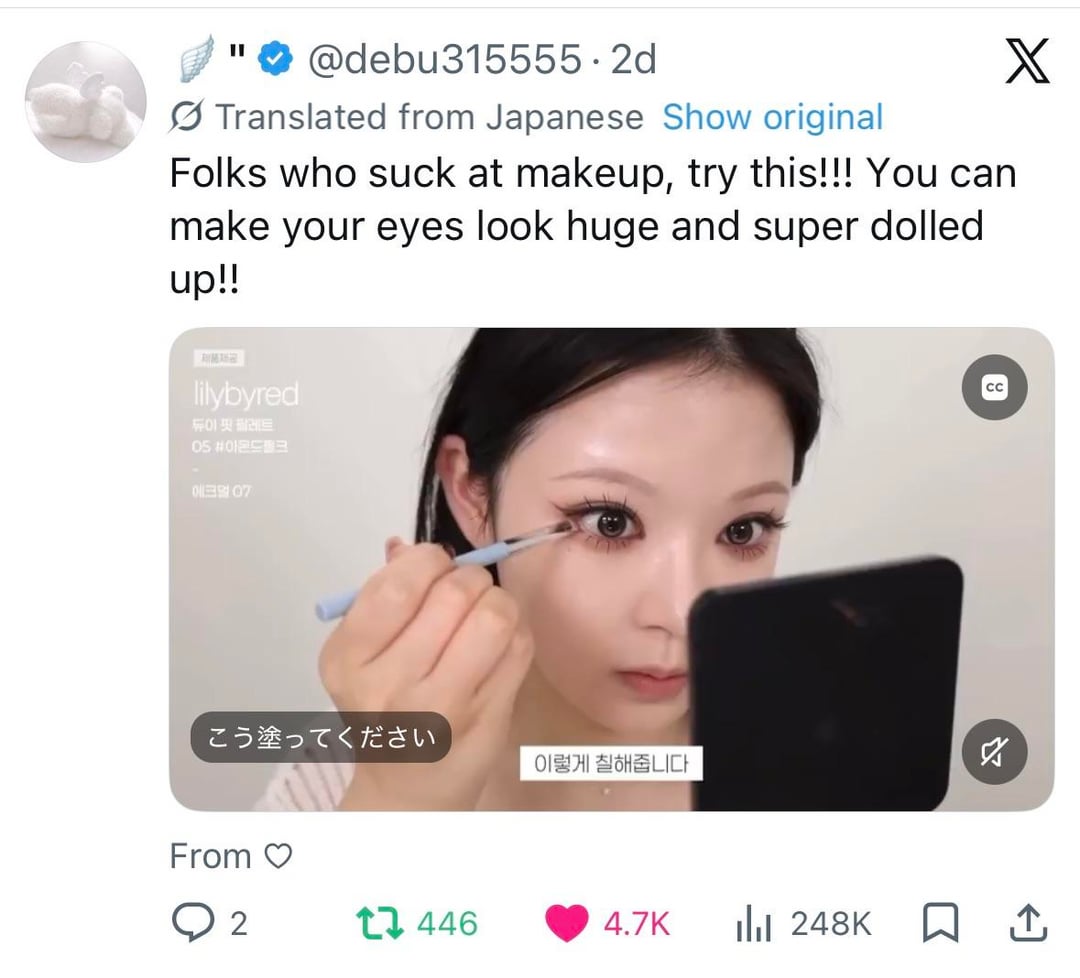Click the green retweet icon
The width and height of the screenshot is (1080, 978).
(380, 923)
